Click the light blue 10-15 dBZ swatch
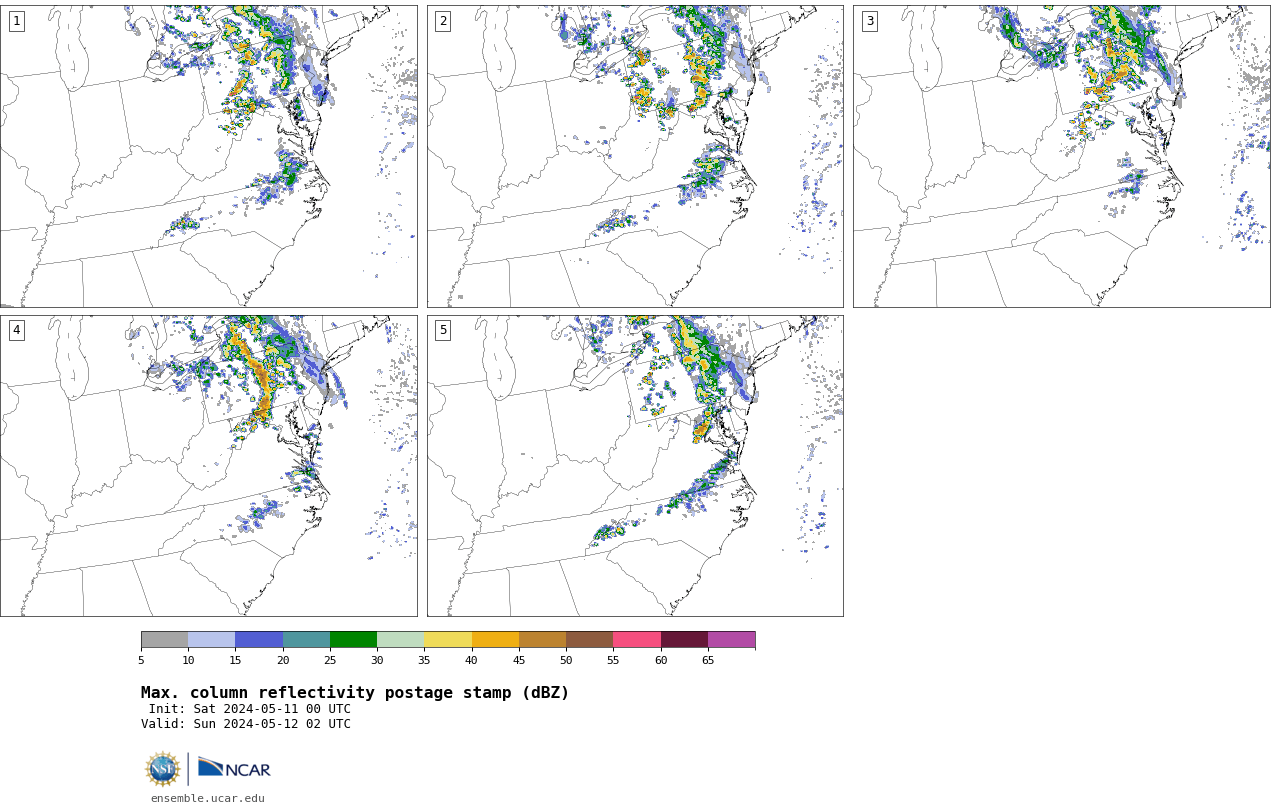1280x809 pixels. [x=212, y=640]
